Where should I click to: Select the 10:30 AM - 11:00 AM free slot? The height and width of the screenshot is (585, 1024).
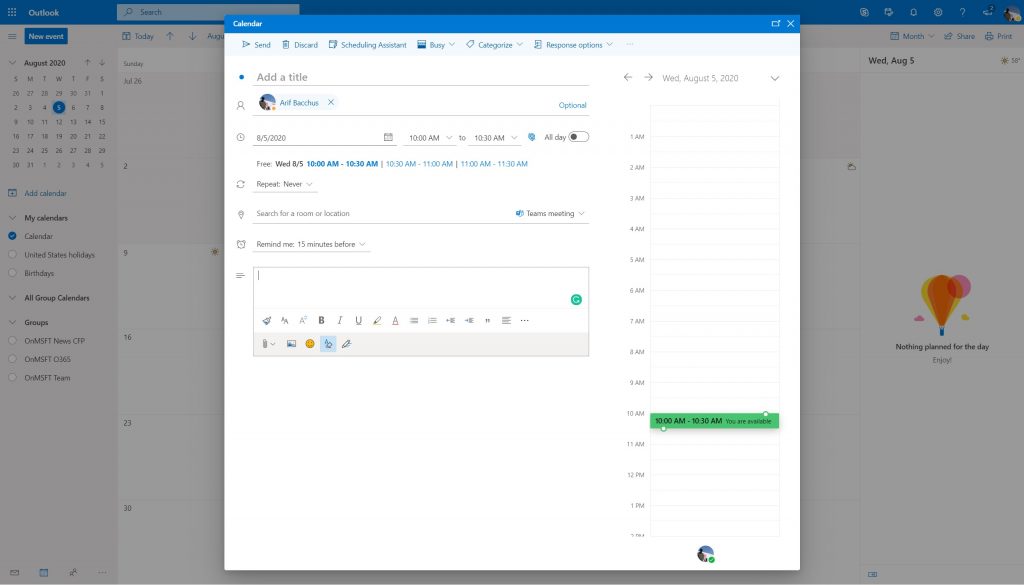(x=419, y=164)
